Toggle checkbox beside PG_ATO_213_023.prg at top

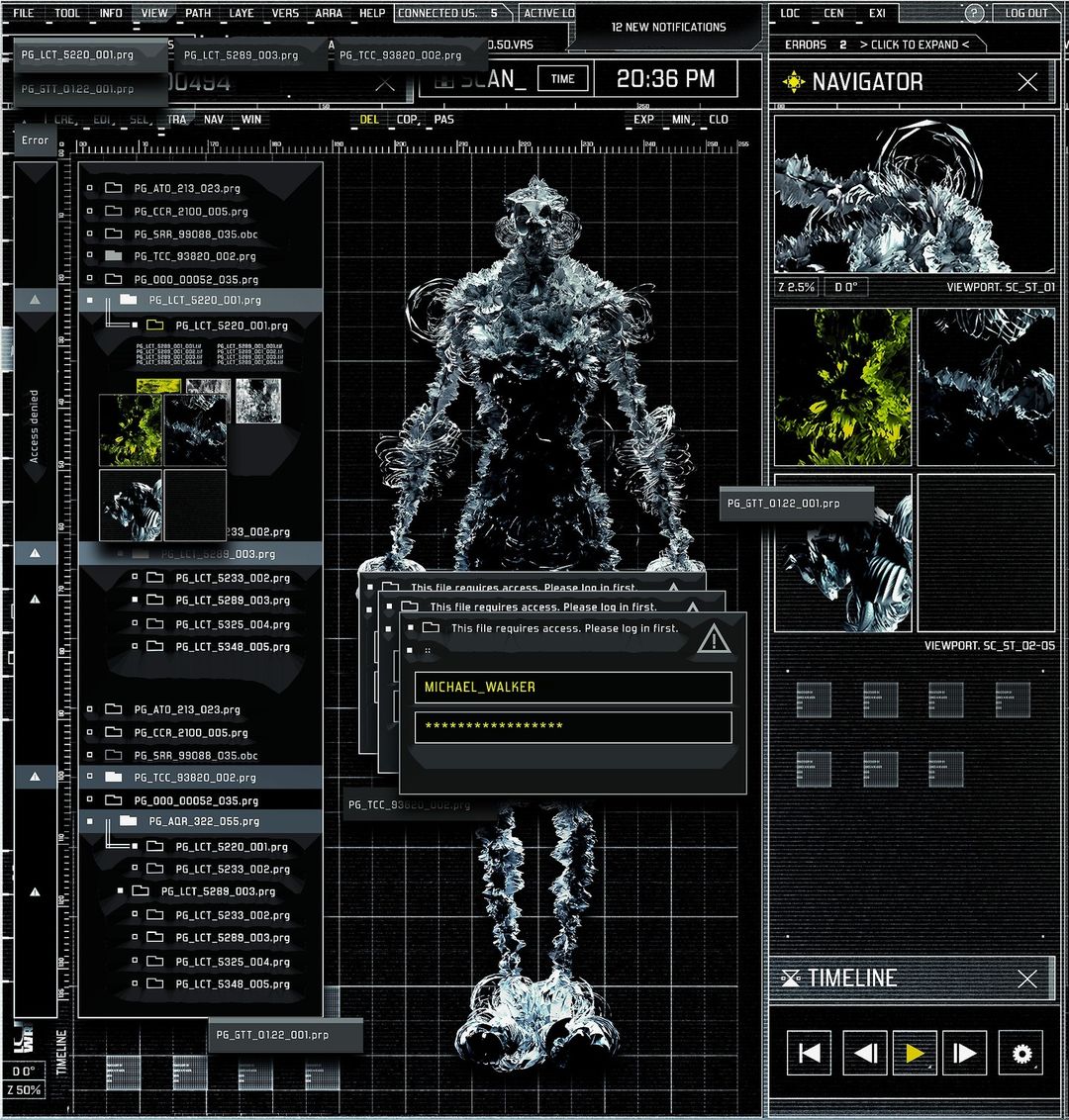click(x=90, y=188)
